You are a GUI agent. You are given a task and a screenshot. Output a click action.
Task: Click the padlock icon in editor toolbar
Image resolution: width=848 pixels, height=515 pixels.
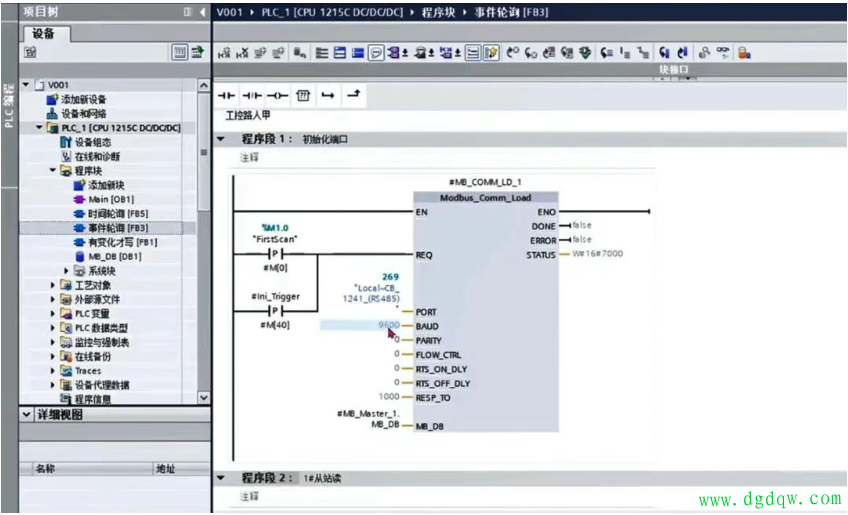[x=744, y=53]
